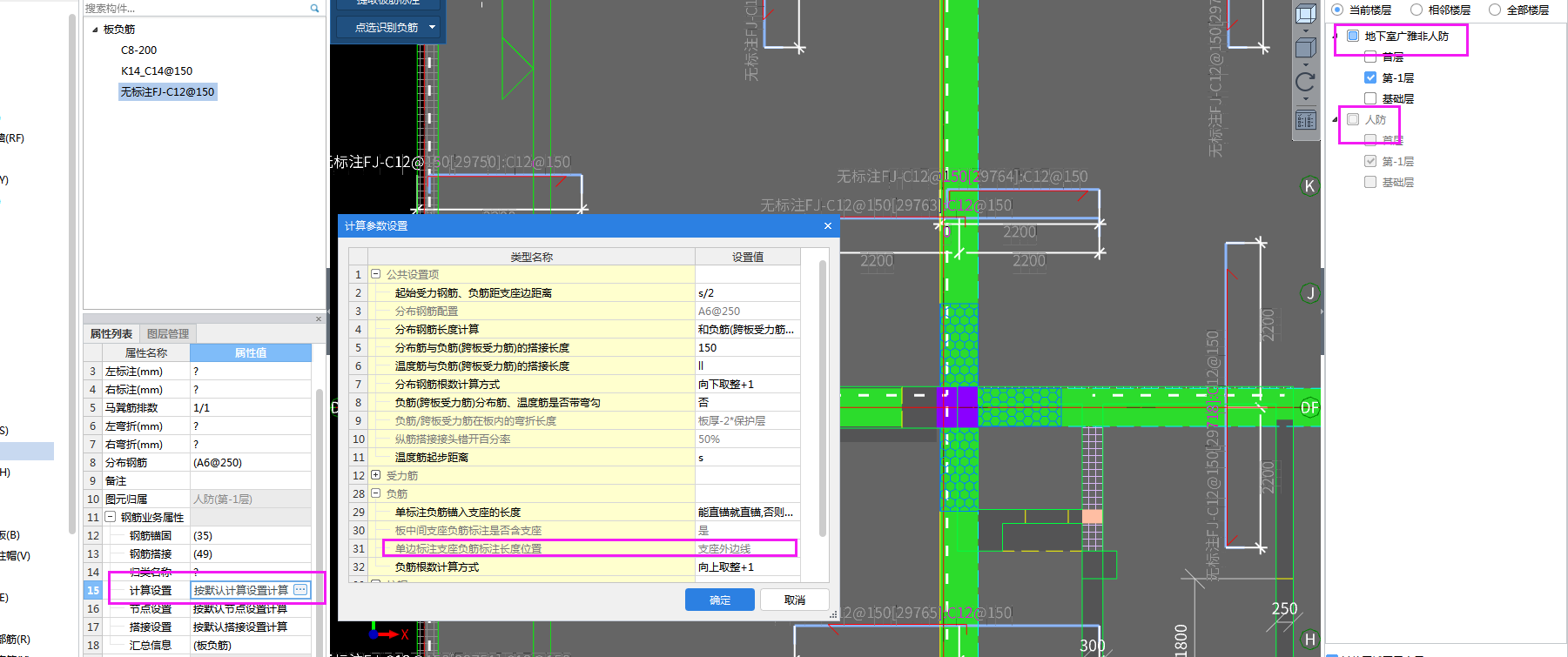This screenshot has width=1568, height=657.
Task: Click the 温度筋起步距离 row in dialog
Action: coord(575,457)
